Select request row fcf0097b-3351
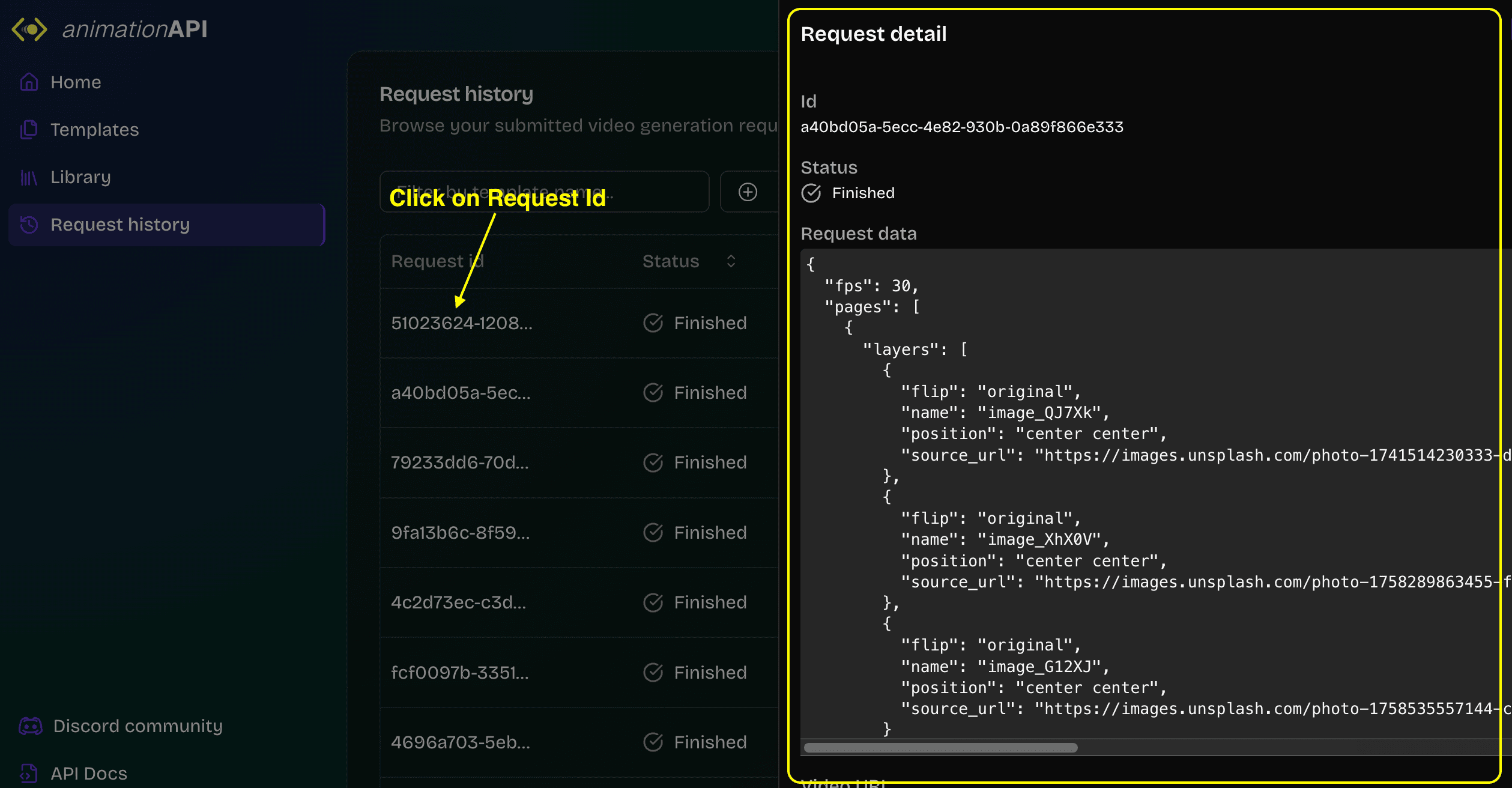 (x=460, y=672)
